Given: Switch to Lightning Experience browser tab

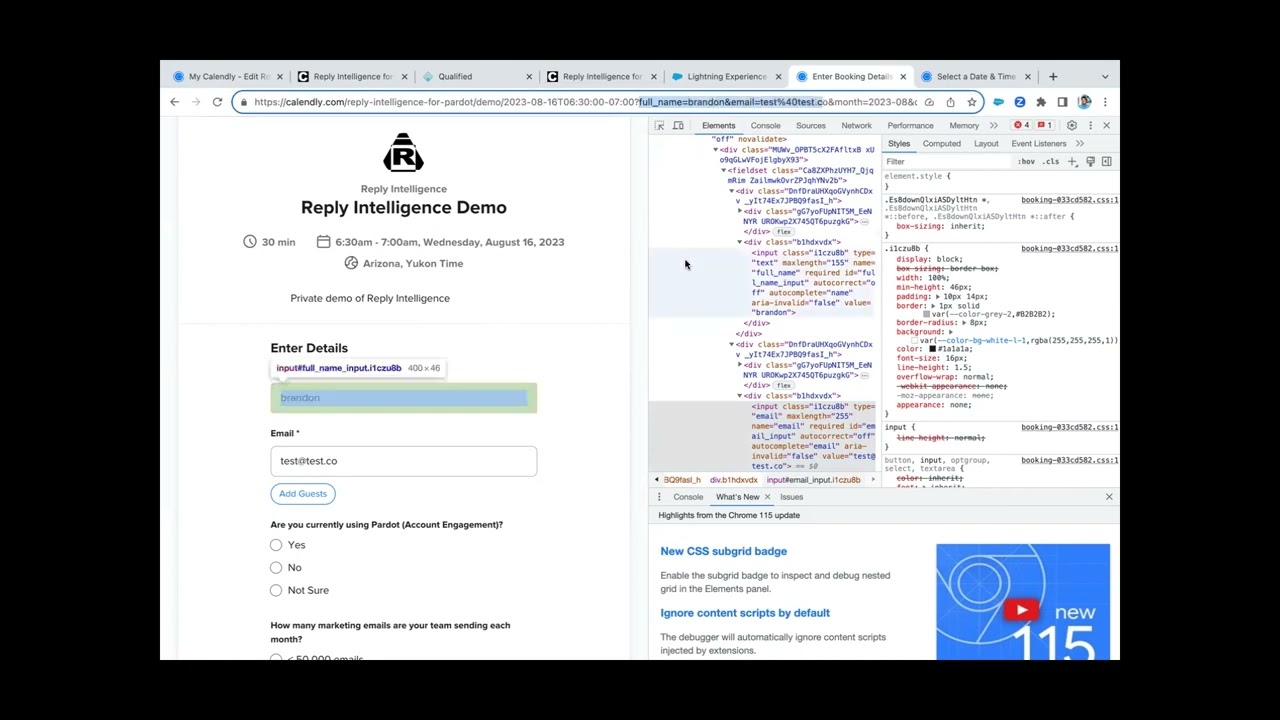Looking at the screenshot, I should 727,76.
